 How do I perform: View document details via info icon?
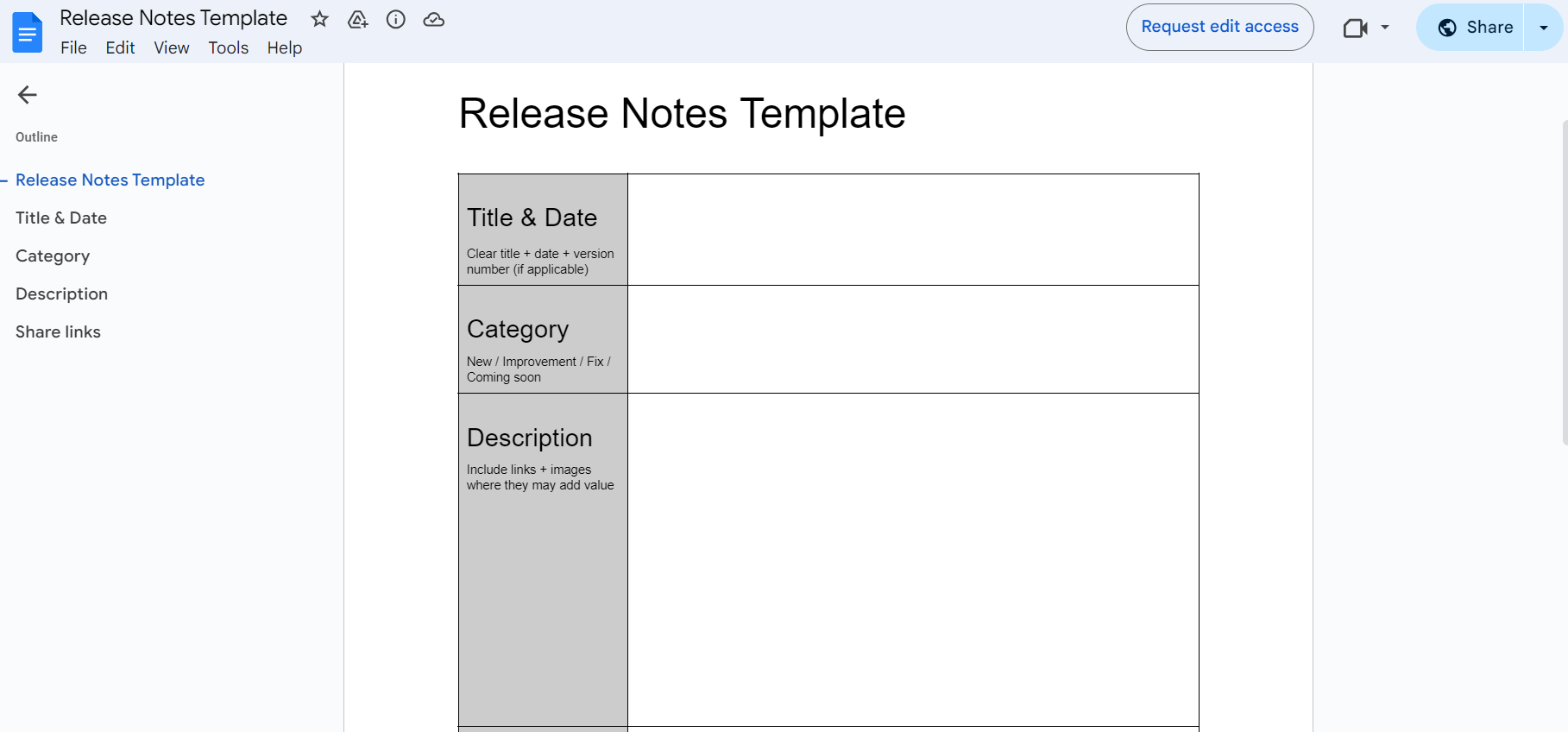click(x=395, y=19)
